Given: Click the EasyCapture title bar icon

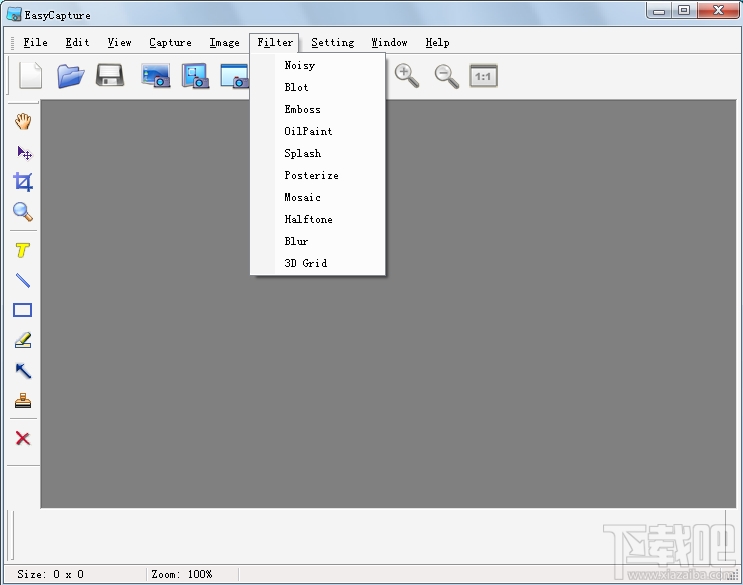Looking at the screenshot, I should point(14,14).
